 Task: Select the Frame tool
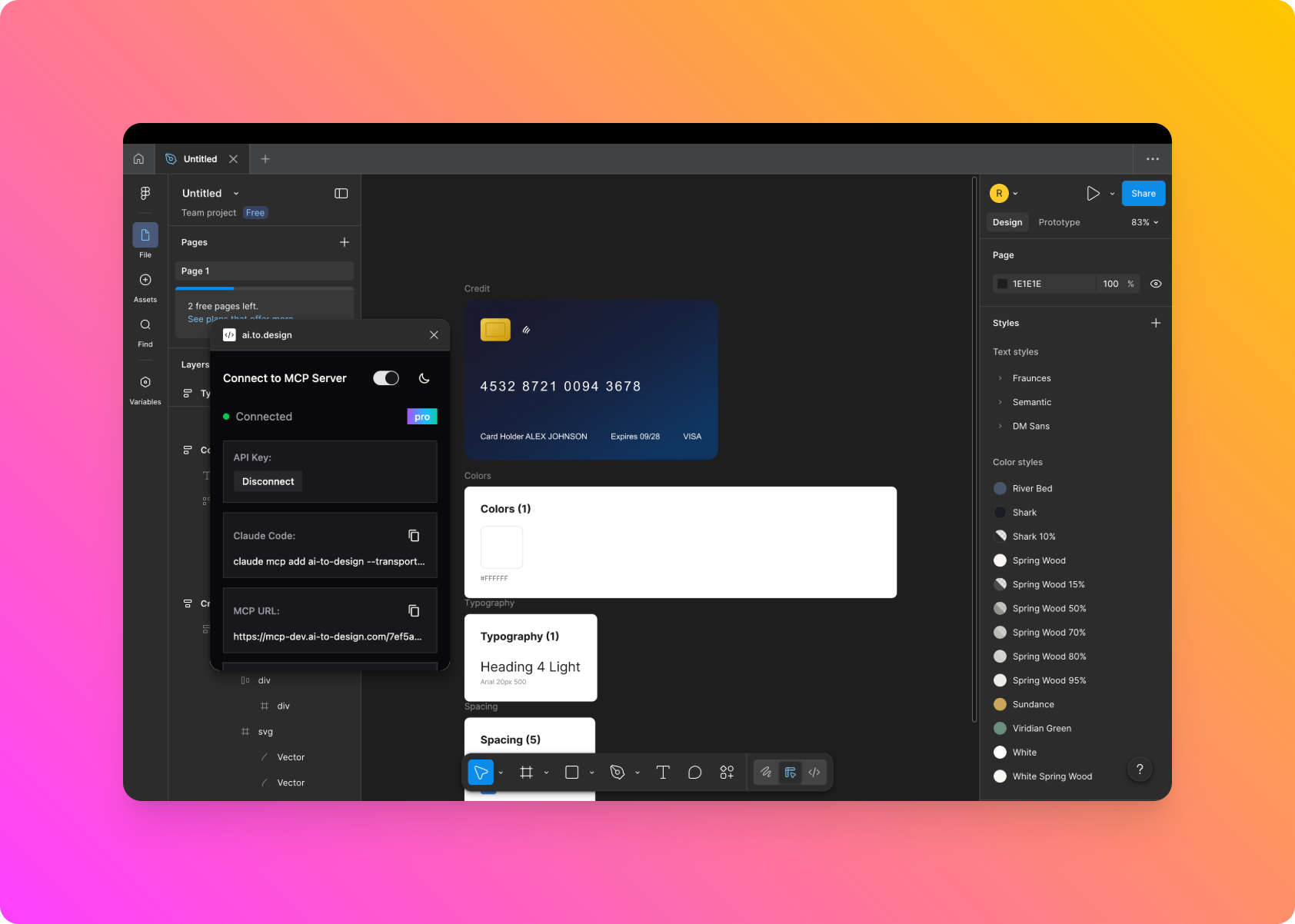[526, 773]
